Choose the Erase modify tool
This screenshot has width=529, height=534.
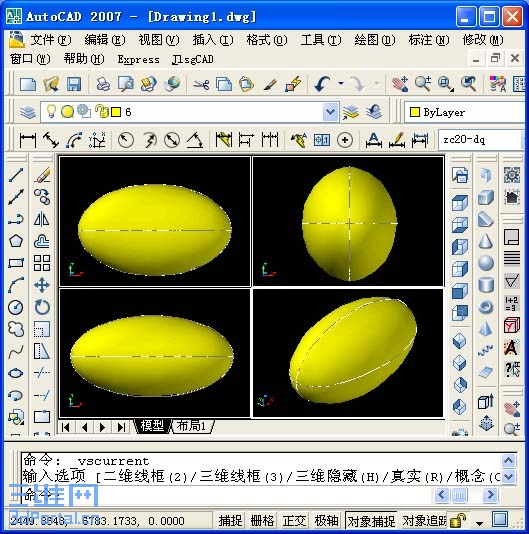pos(42,175)
